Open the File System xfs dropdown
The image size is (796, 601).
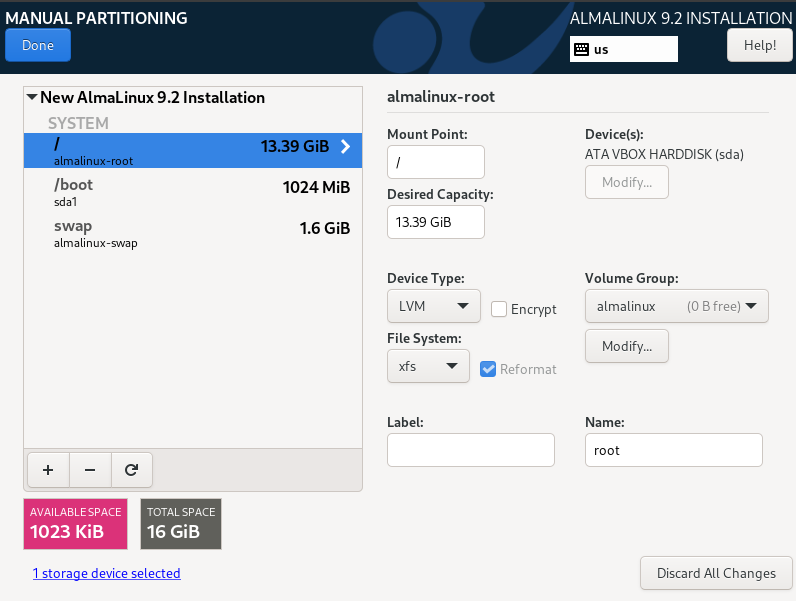pos(428,366)
